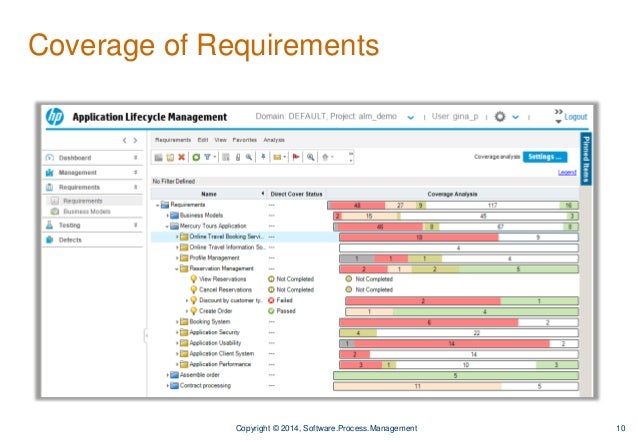The image size is (638, 442).
Task: Click the sidebar collapse splitter handle
Action: [x=146, y=336]
